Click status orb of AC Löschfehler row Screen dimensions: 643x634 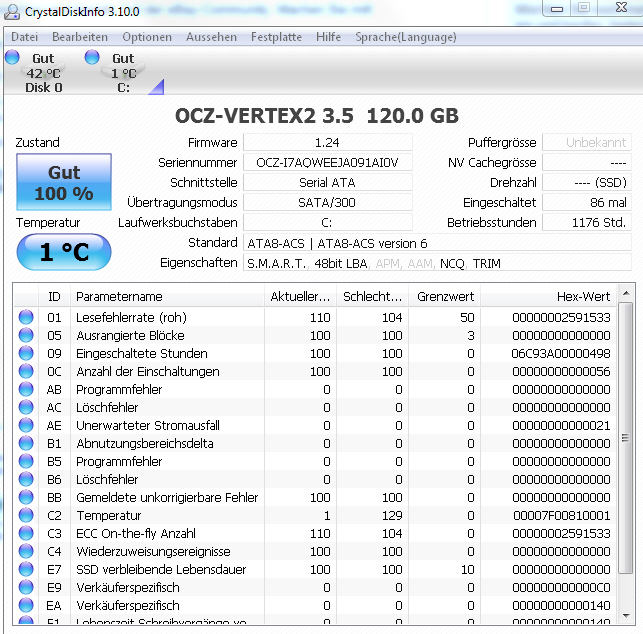(x=26, y=407)
